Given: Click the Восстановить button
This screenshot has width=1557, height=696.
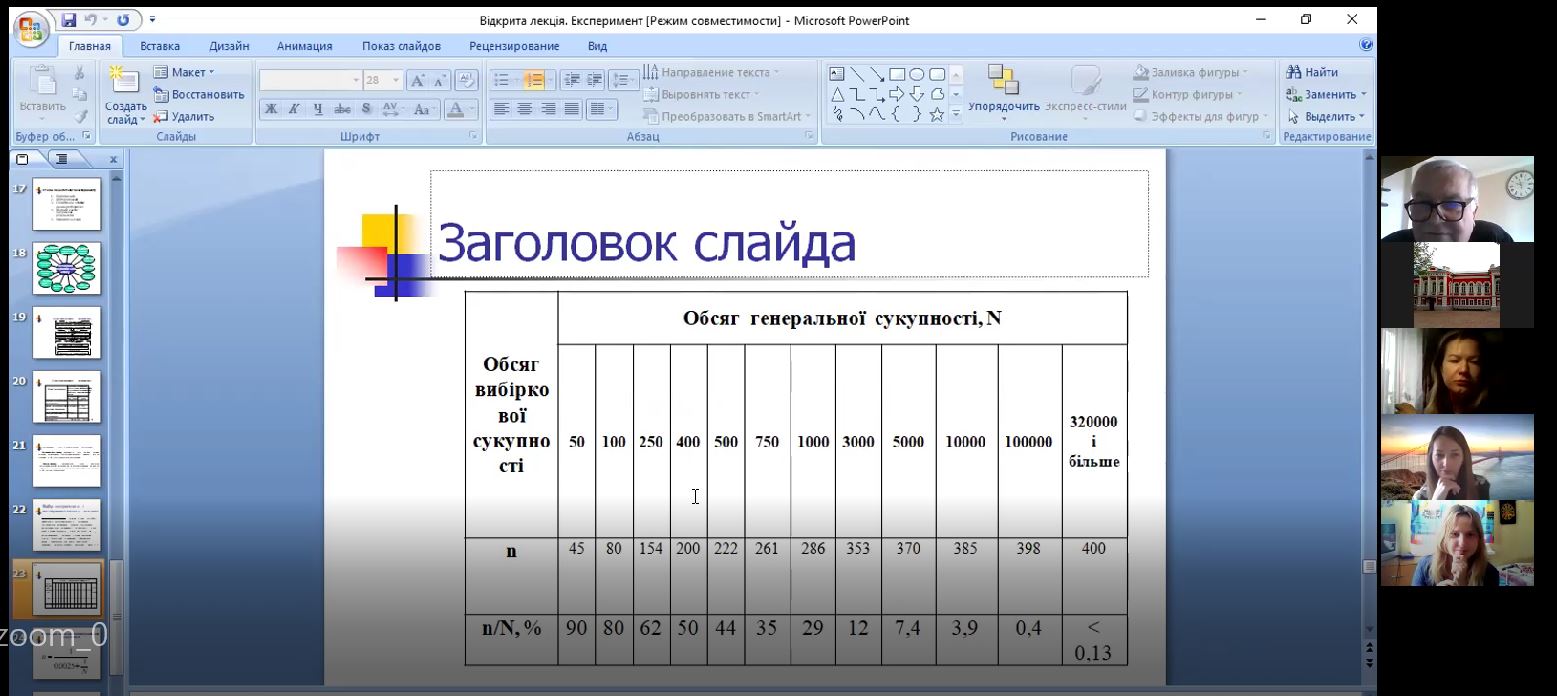Looking at the screenshot, I should click(x=198, y=94).
